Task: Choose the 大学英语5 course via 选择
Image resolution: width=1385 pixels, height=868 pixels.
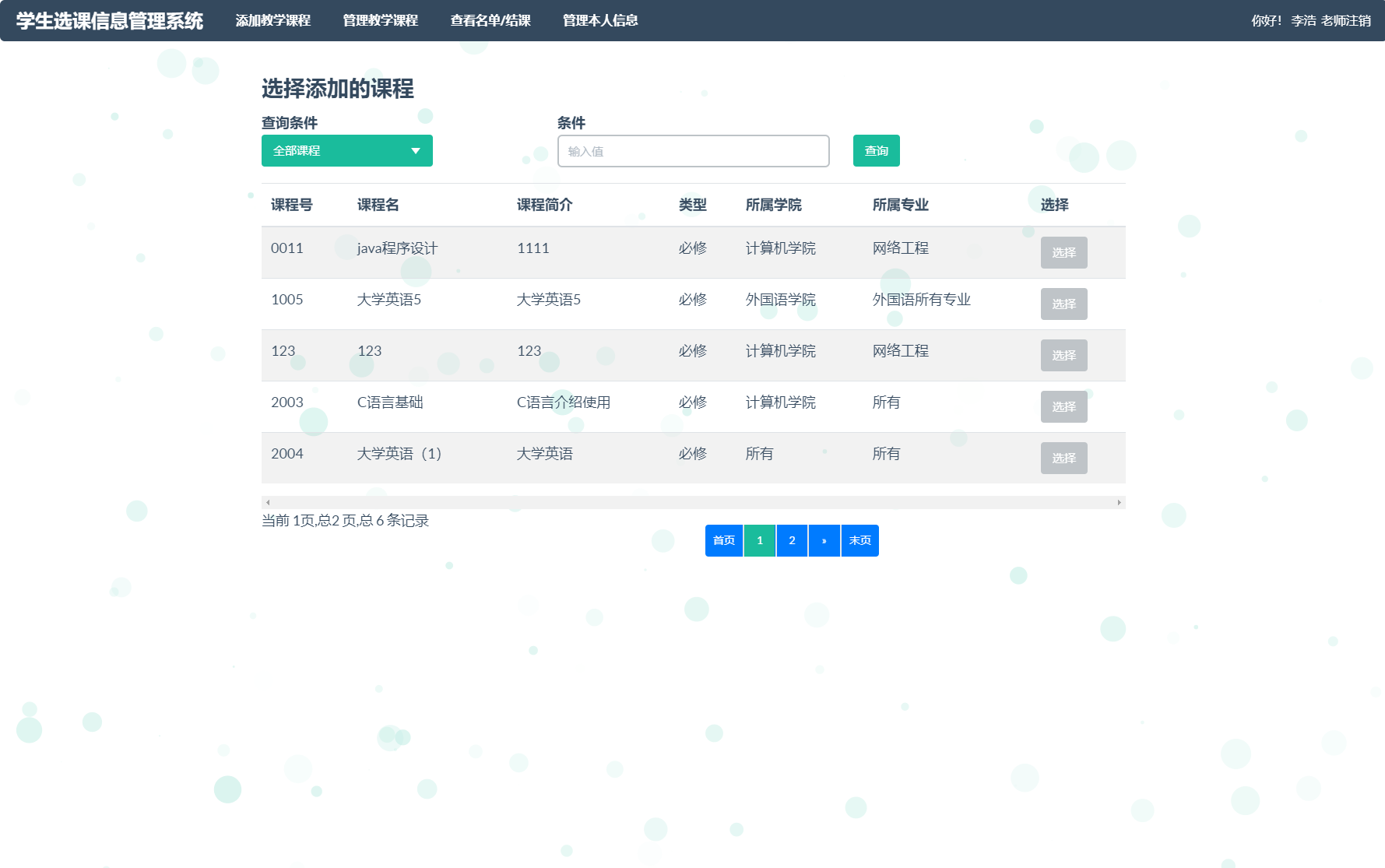Action: coord(1063,304)
